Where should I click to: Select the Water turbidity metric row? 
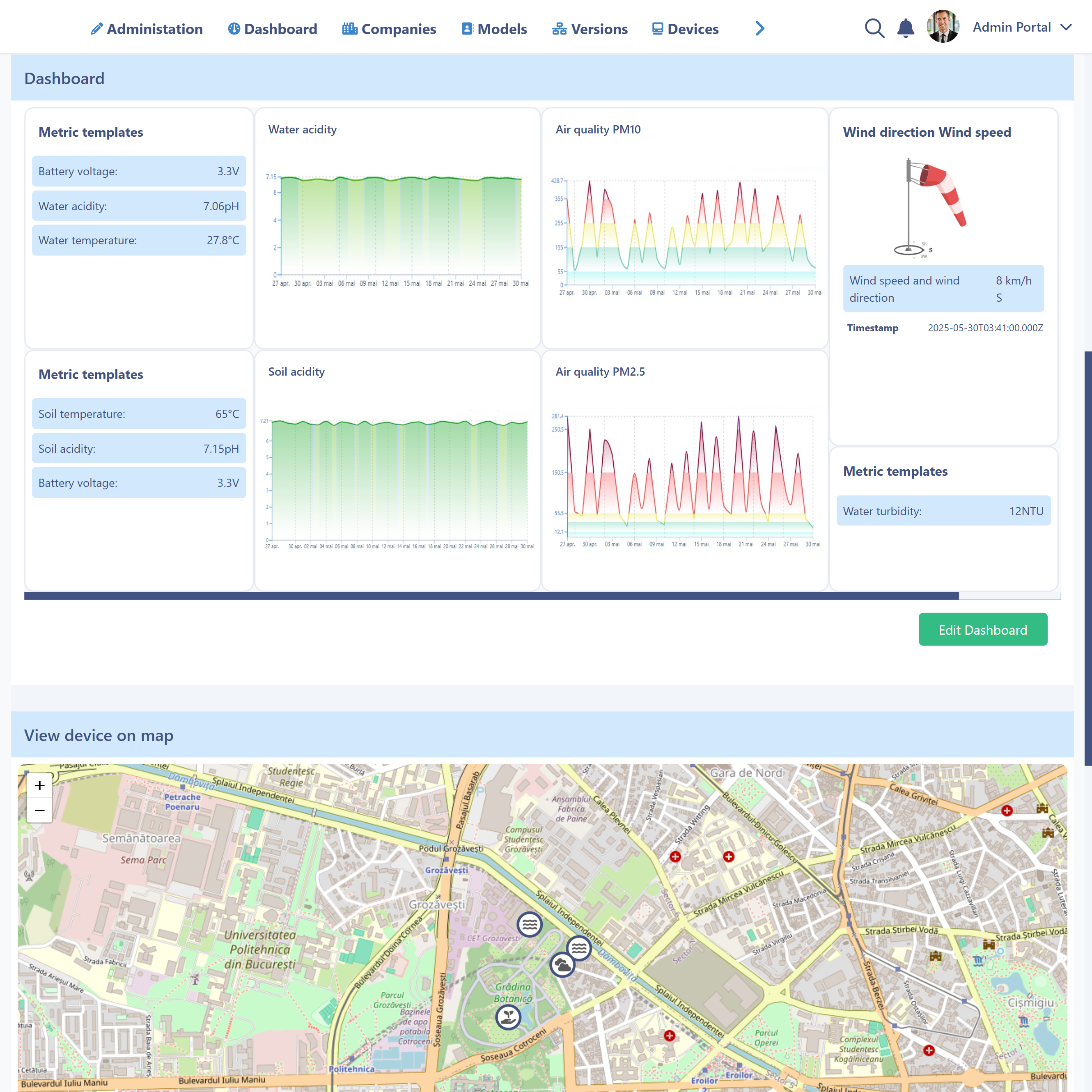click(943, 511)
